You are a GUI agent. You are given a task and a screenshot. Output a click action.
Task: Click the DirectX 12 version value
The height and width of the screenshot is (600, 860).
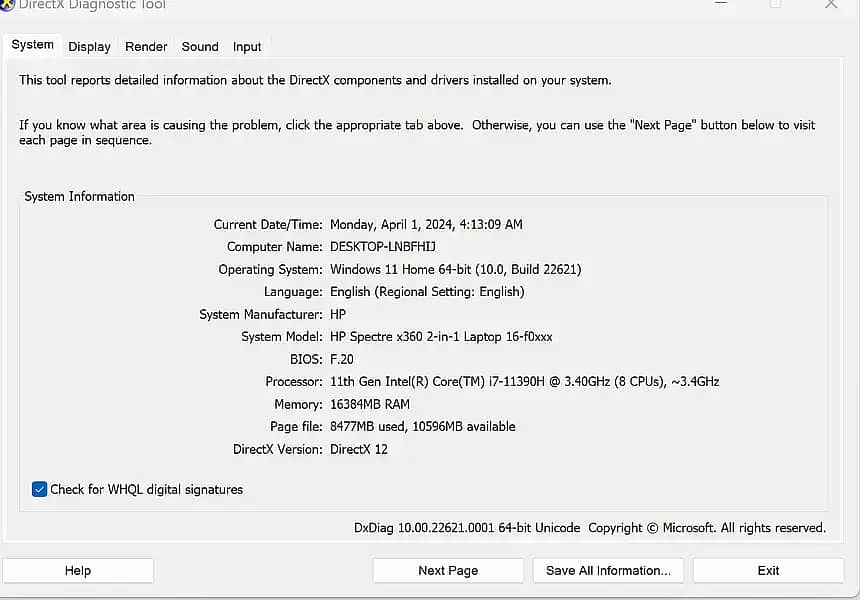(359, 449)
